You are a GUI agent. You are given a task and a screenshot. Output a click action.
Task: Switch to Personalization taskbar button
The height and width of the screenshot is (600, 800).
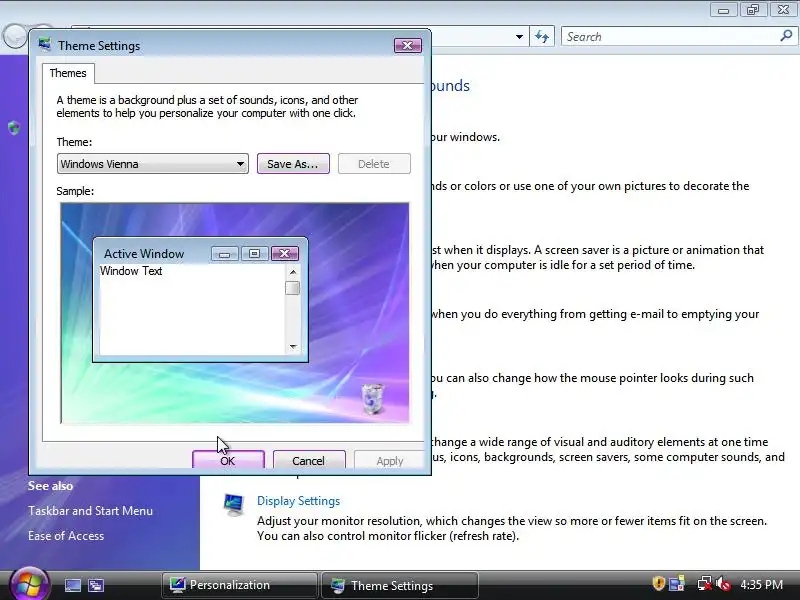coord(239,585)
